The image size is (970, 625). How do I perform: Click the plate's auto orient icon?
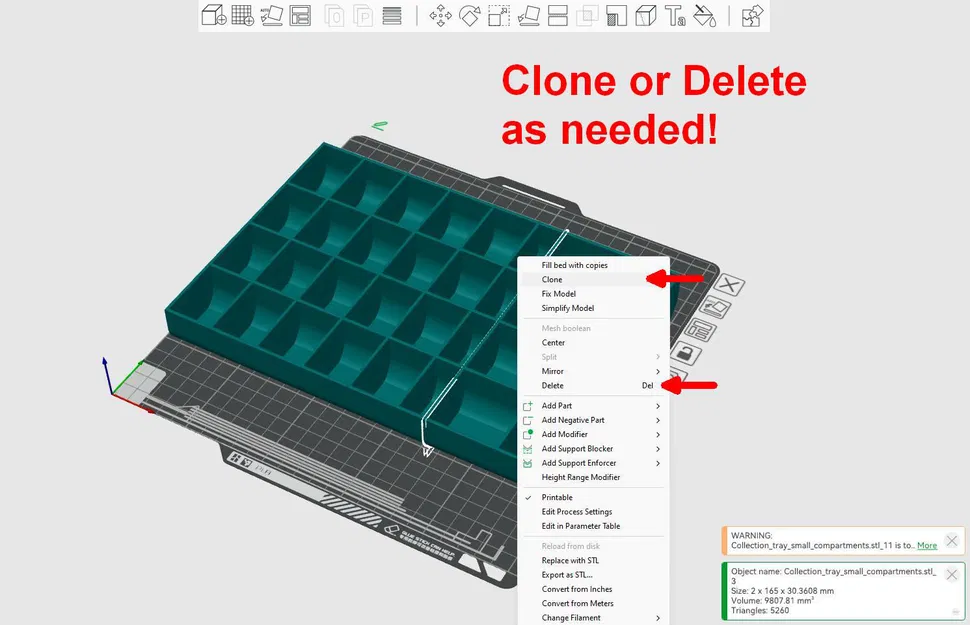(715, 307)
